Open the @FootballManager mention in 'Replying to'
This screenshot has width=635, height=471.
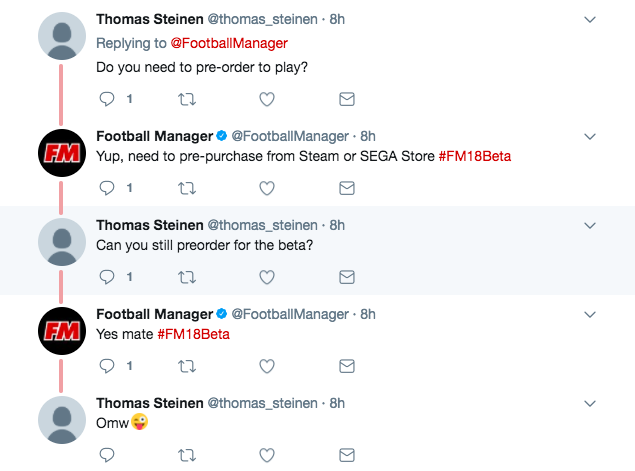point(229,43)
